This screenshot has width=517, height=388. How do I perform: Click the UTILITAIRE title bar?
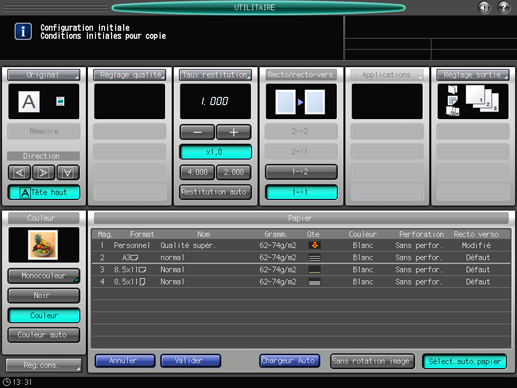pyautogui.click(x=258, y=7)
